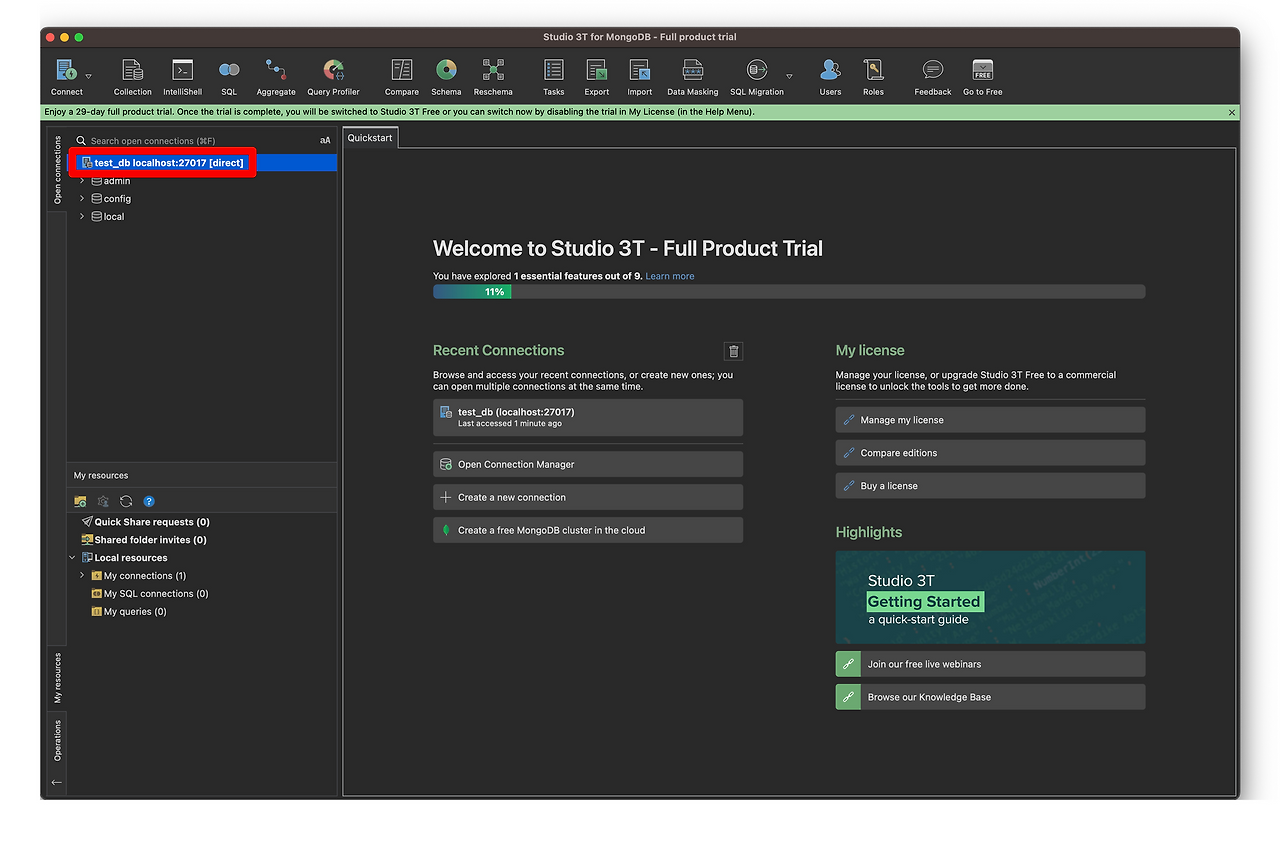This screenshot has width=1280, height=853.
Task: Click the 11% feature progress bar
Action: click(x=789, y=292)
